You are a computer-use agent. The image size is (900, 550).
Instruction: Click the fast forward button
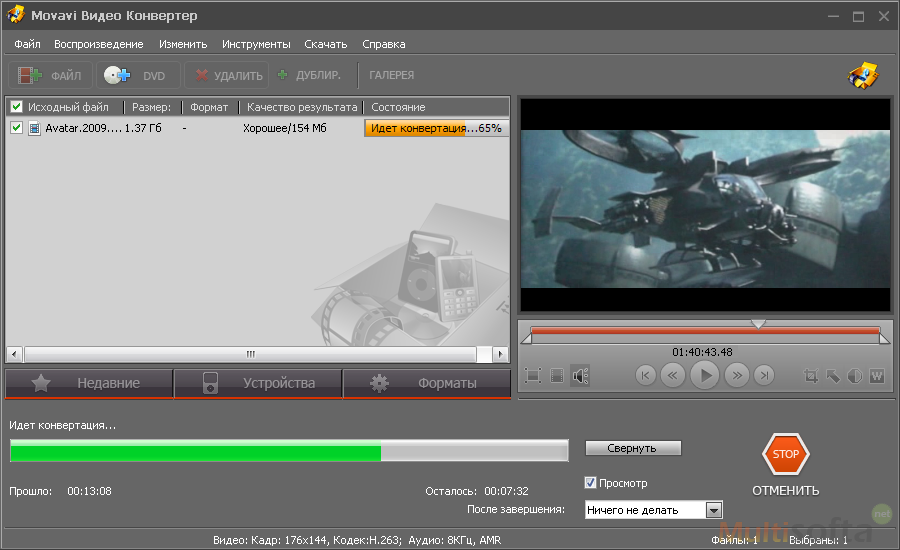click(x=737, y=376)
